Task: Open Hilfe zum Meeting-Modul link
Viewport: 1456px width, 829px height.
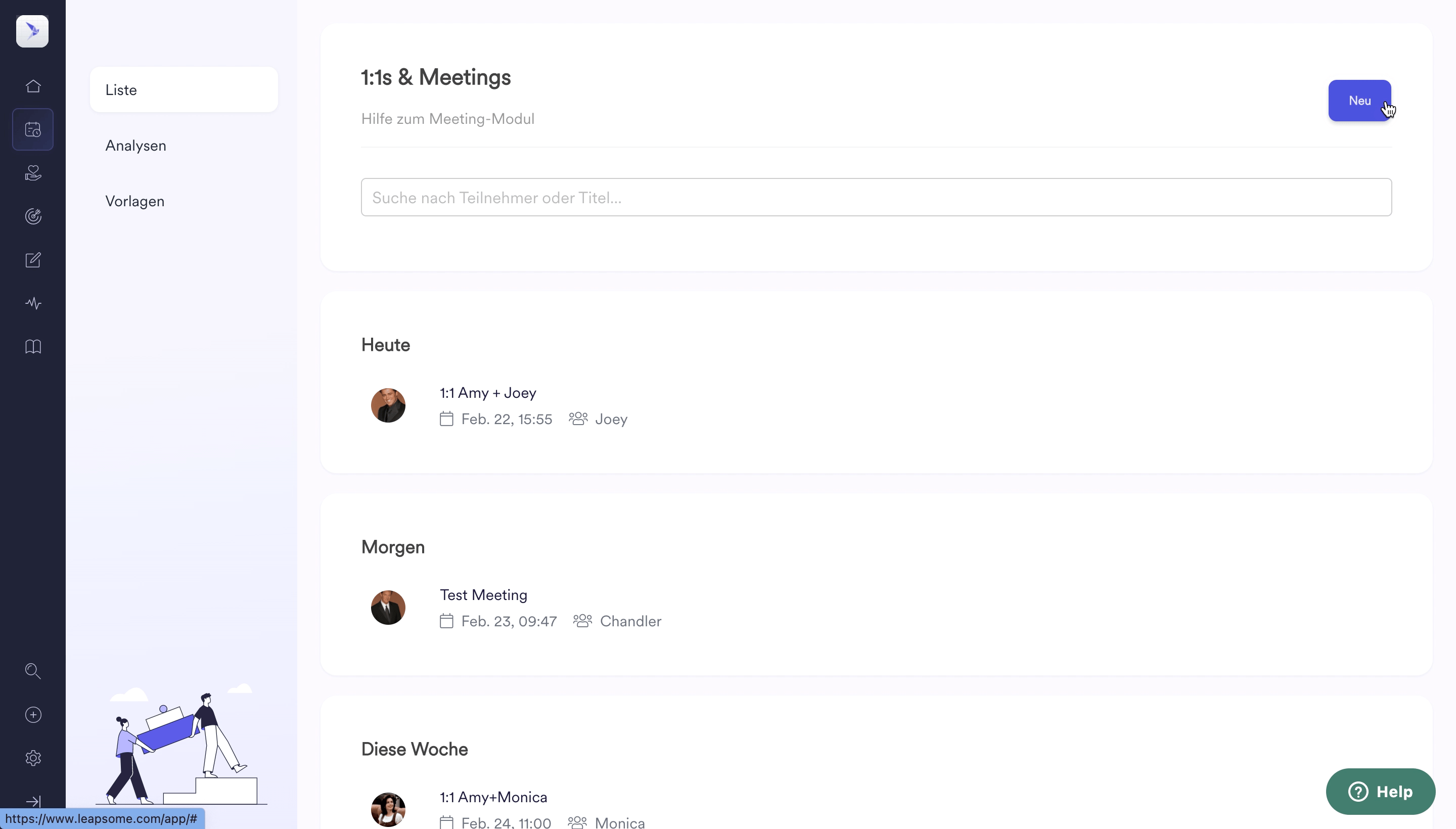Action: click(447, 118)
